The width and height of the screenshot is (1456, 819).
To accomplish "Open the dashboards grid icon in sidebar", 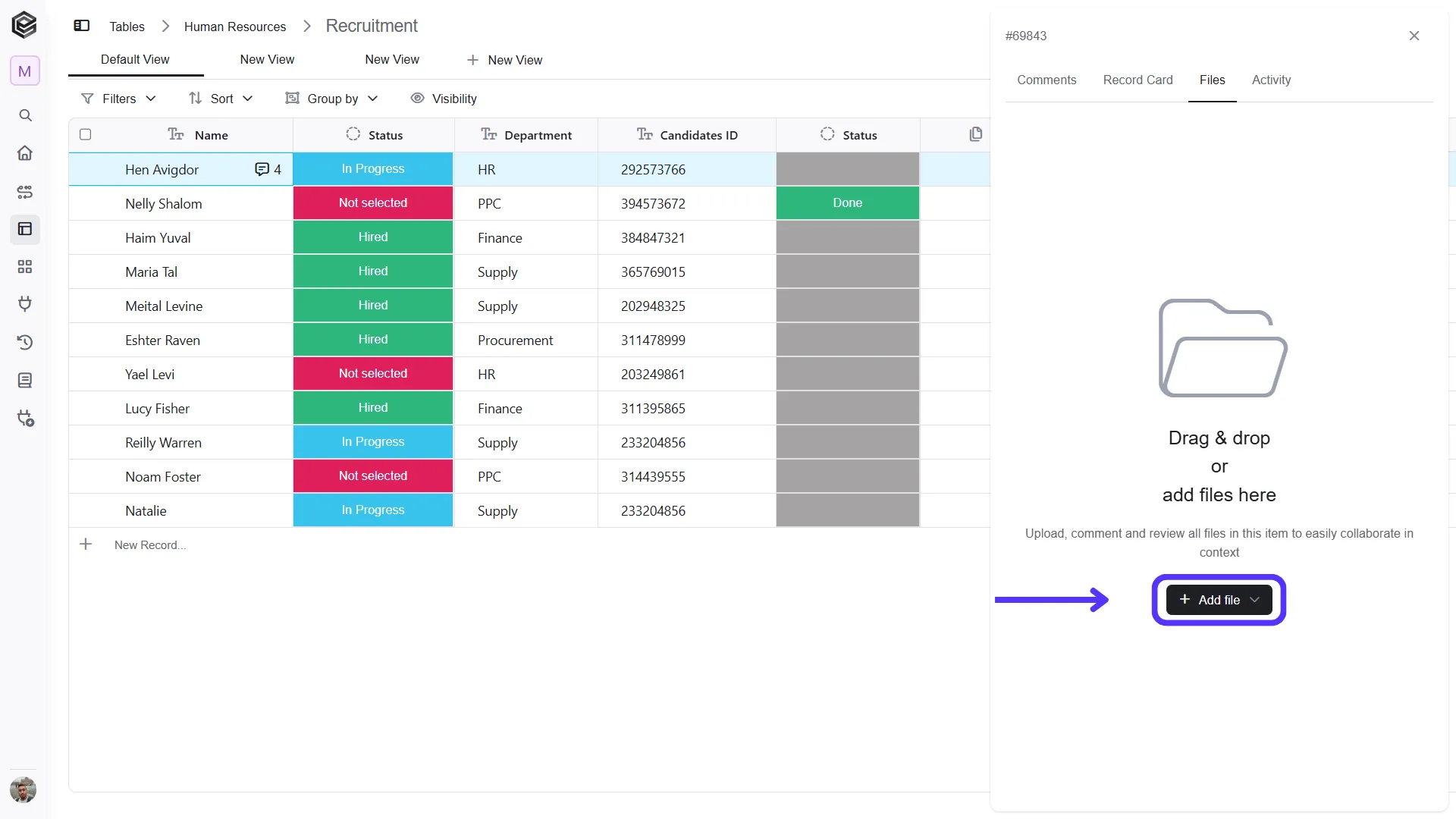I will (x=25, y=267).
